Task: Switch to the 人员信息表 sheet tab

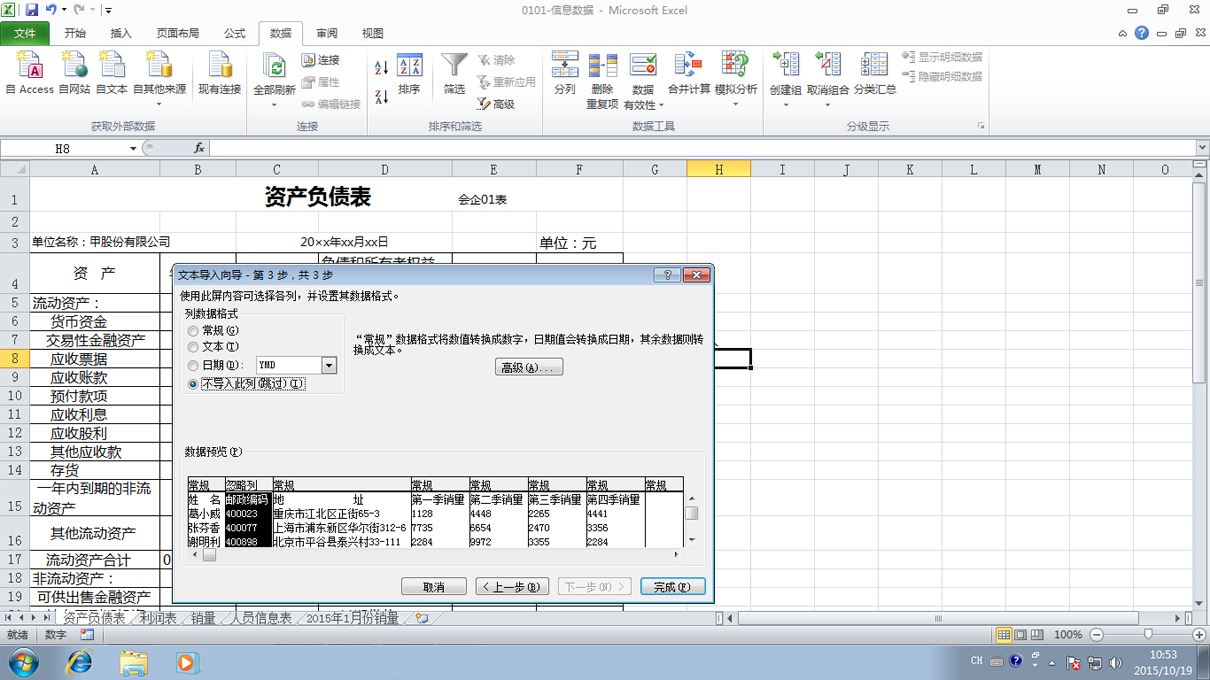Action: pyautogui.click(x=260, y=619)
